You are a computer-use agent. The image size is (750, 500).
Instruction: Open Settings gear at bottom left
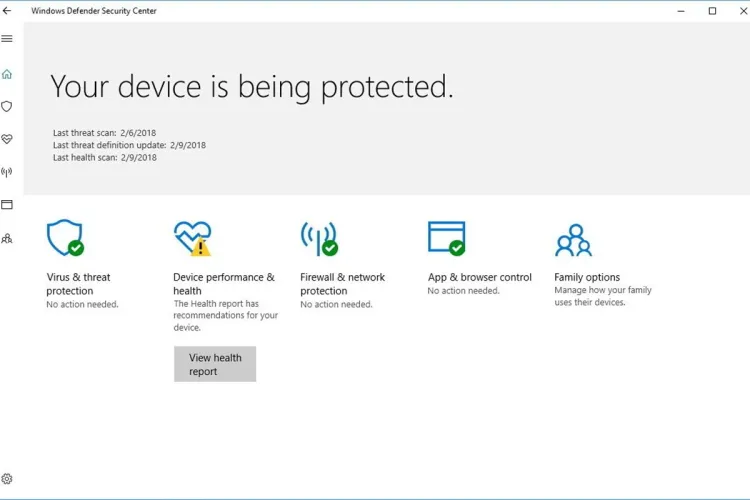pos(8,479)
